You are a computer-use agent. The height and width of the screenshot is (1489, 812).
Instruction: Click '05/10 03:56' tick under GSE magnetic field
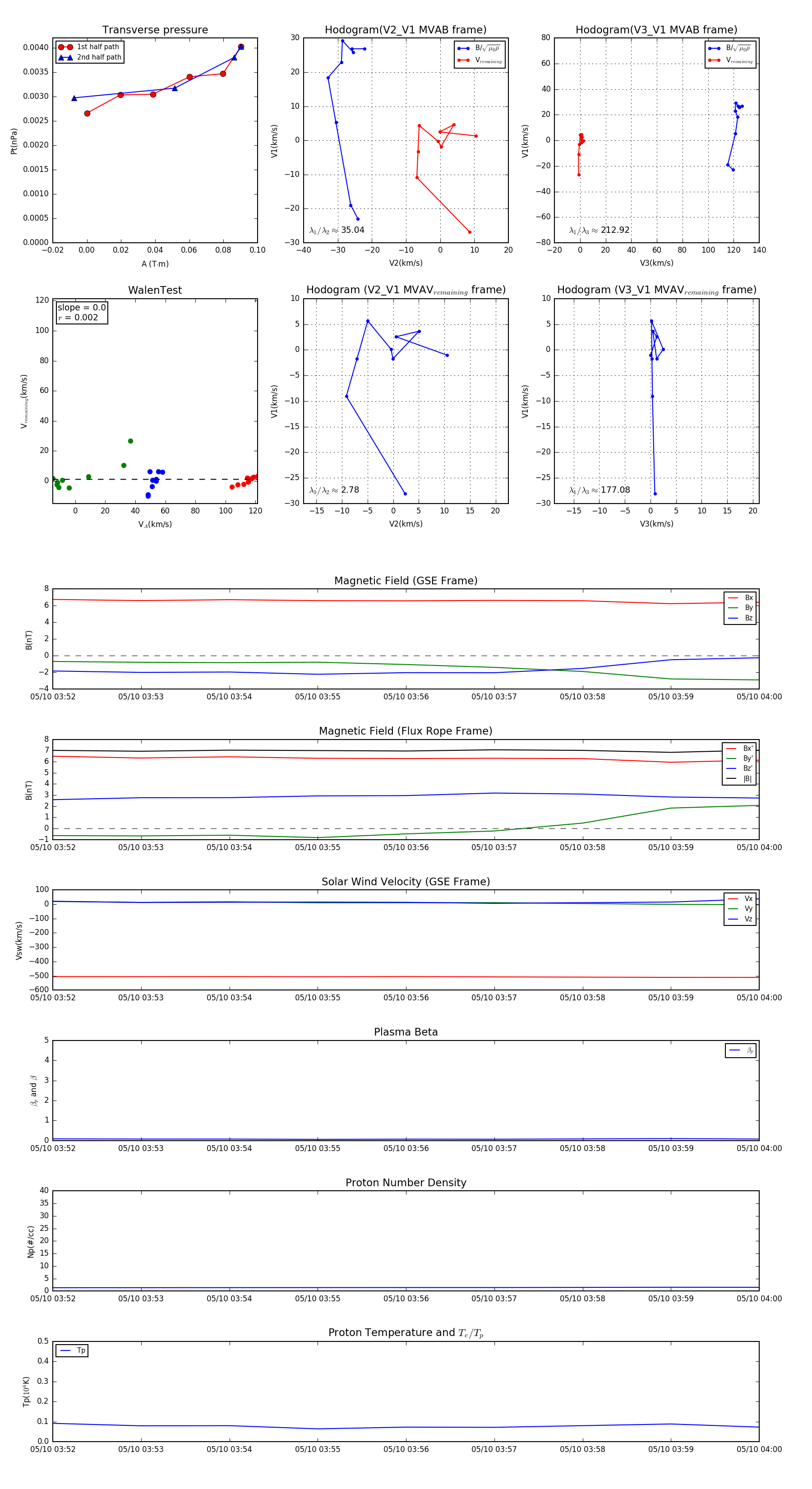[406, 697]
